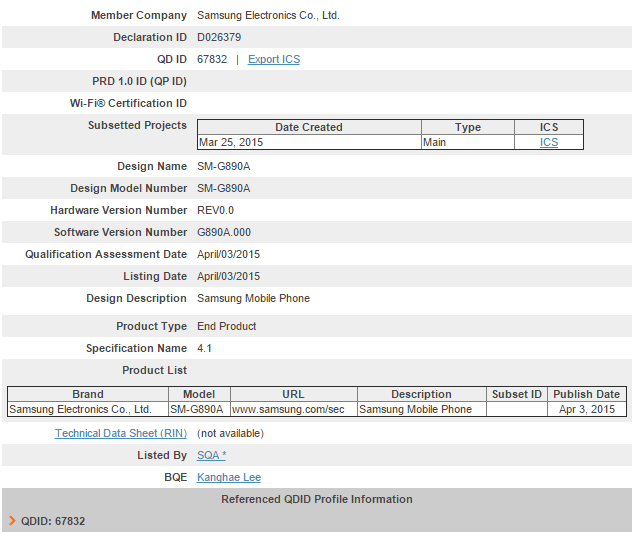The width and height of the screenshot is (636, 537).
Task: Open Technical Data Sheet (RIN) link
Action: coord(121,433)
